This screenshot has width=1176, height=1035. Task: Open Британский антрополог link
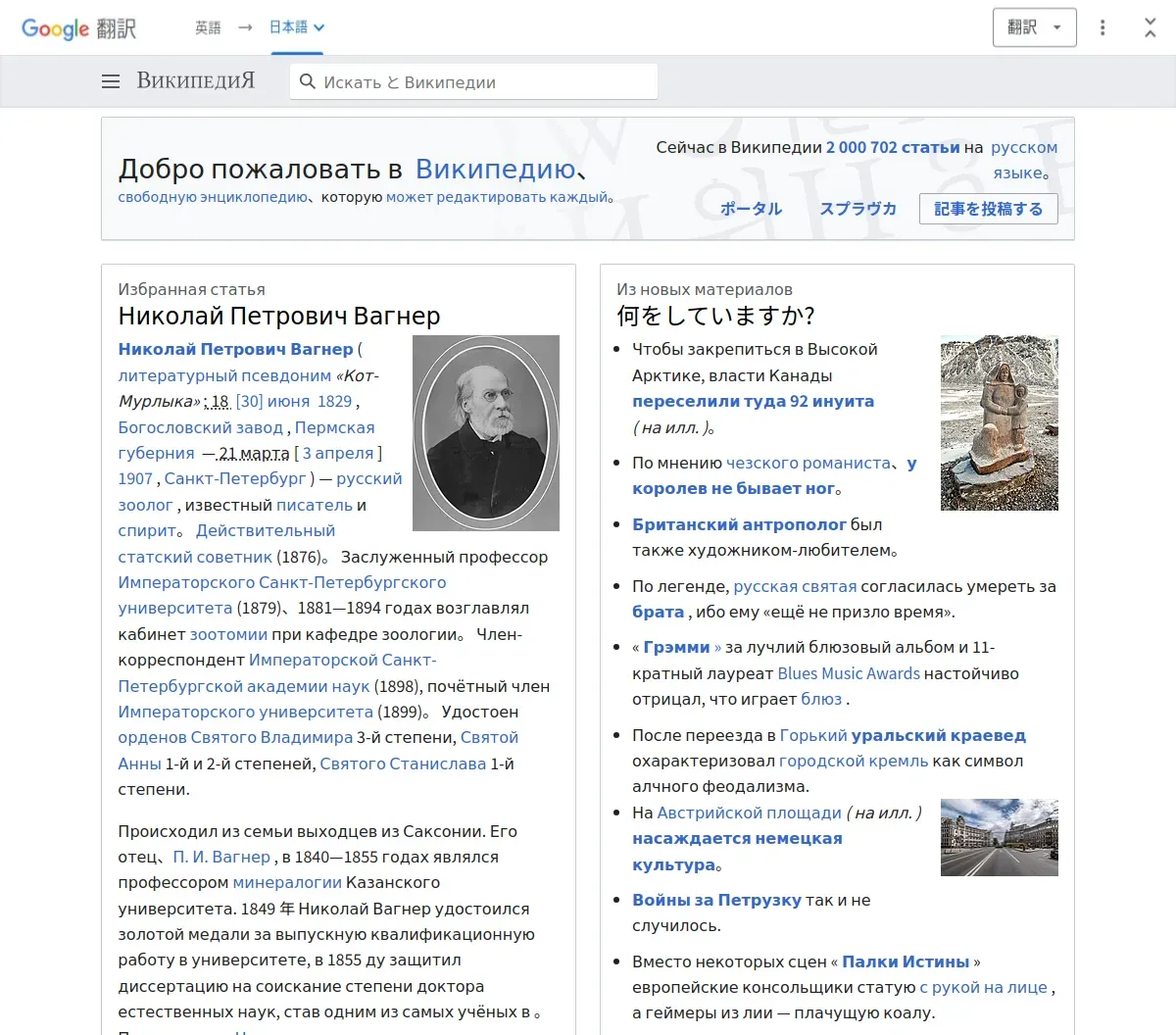click(x=739, y=524)
